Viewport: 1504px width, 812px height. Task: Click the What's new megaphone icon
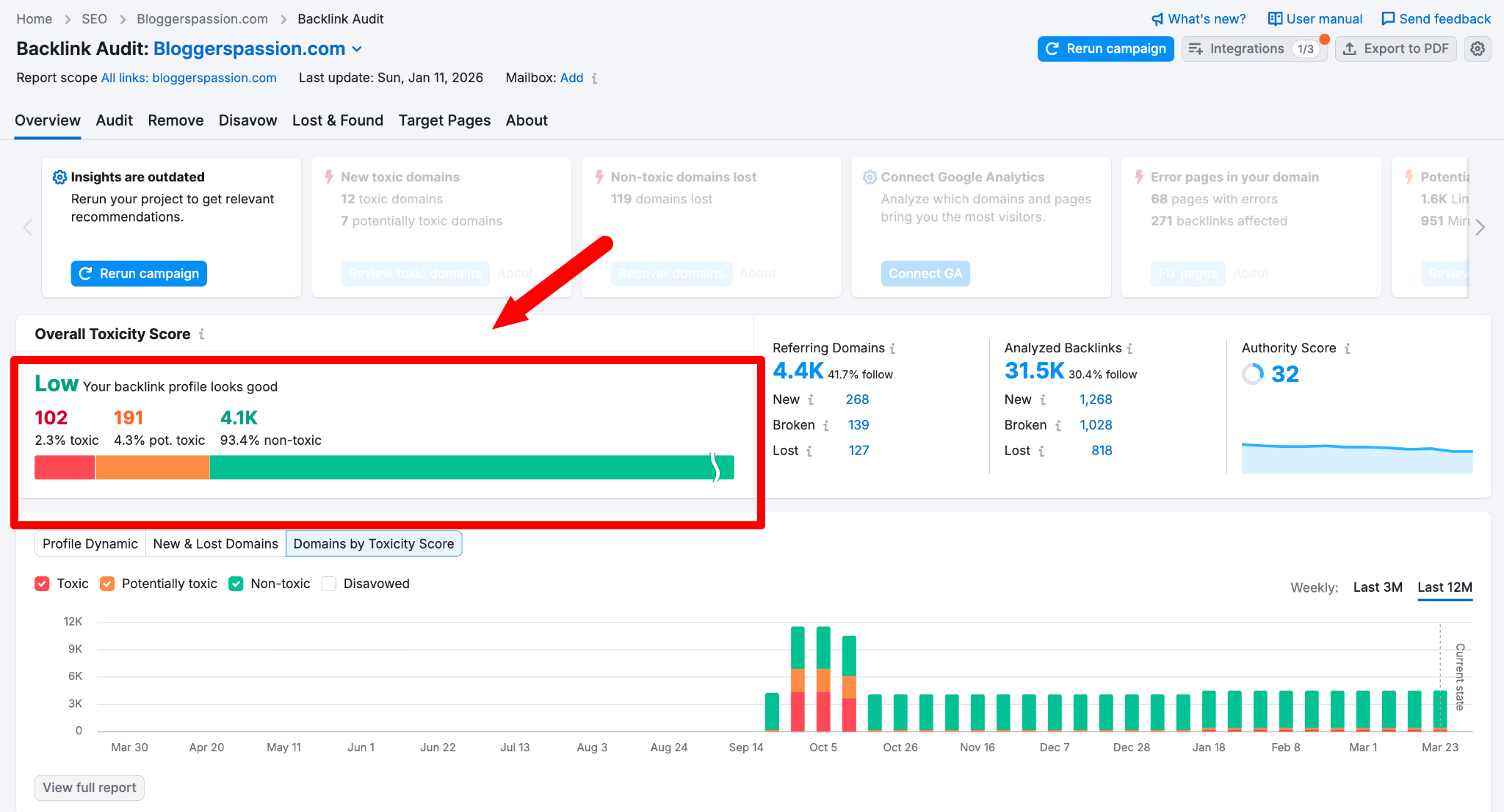point(1157,19)
